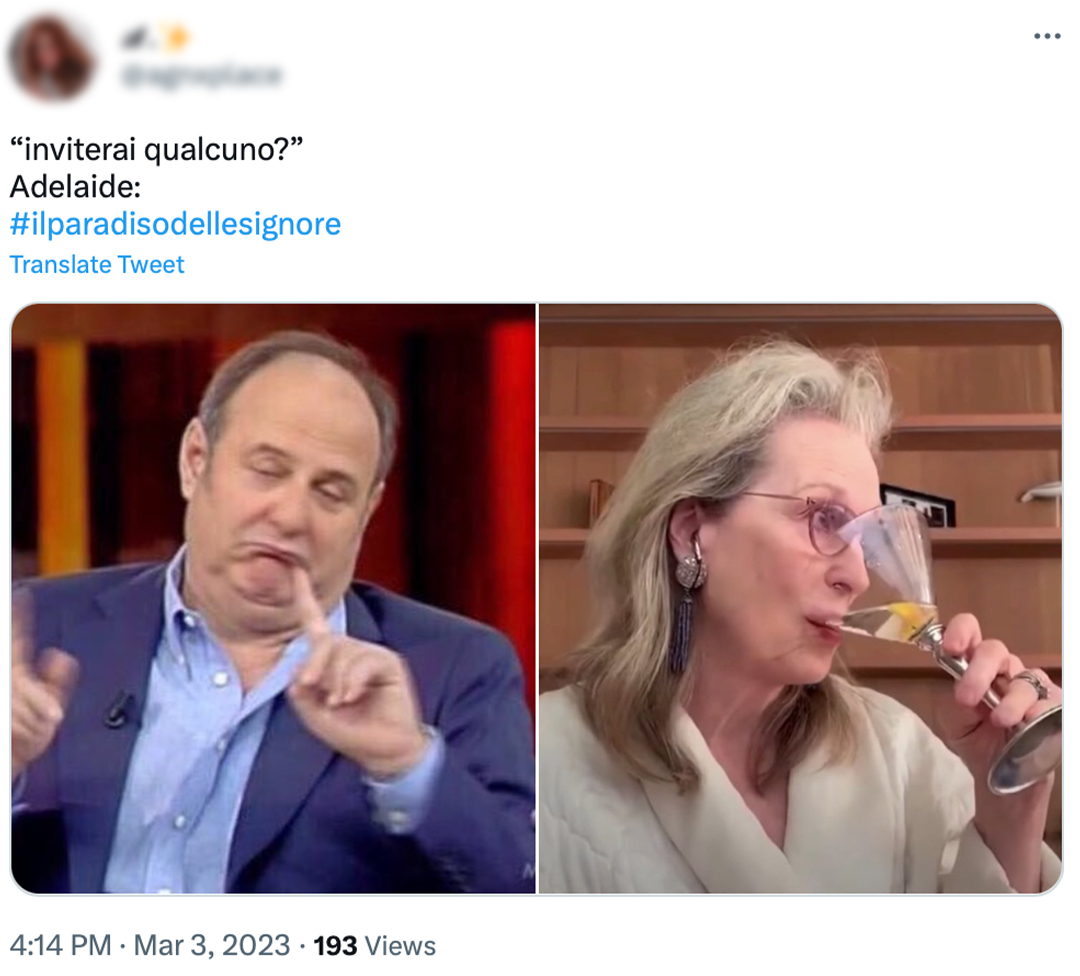Click the 193 view count number
Viewport: 1080px width, 976px height.
[335, 946]
